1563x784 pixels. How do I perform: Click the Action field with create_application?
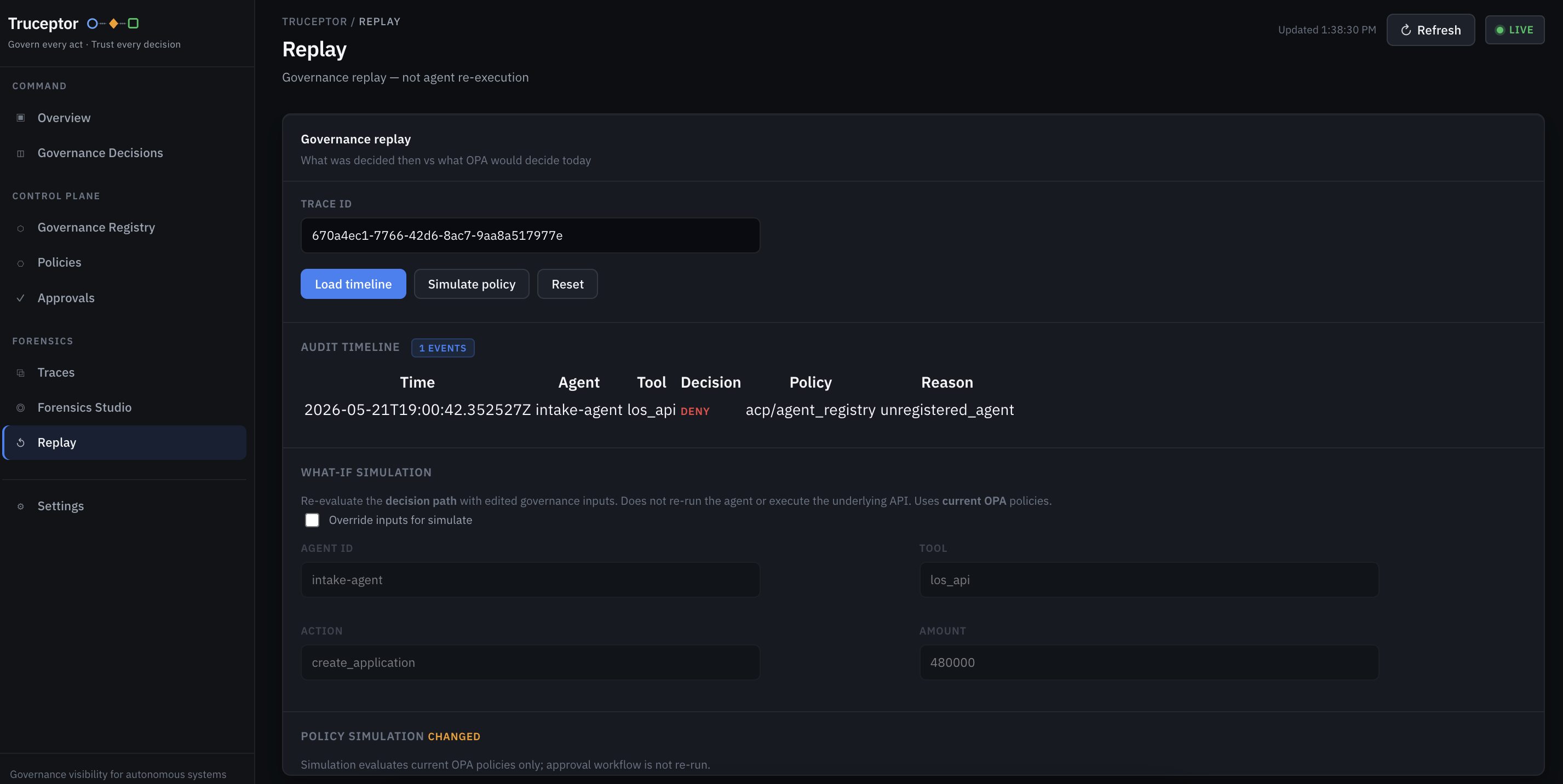[530, 662]
